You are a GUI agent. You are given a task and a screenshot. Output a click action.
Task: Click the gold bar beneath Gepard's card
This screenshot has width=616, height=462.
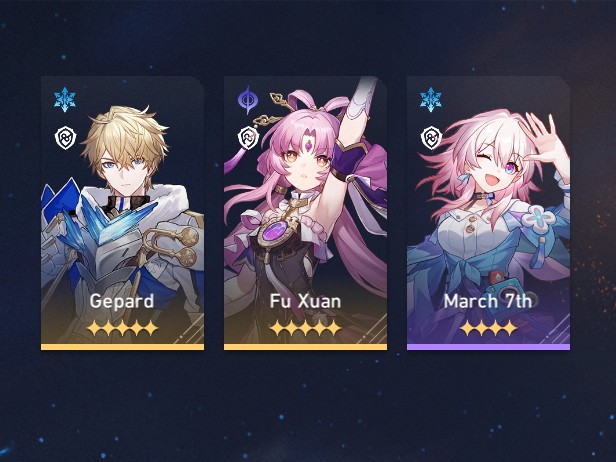pyautogui.click(x=123, y=347)
